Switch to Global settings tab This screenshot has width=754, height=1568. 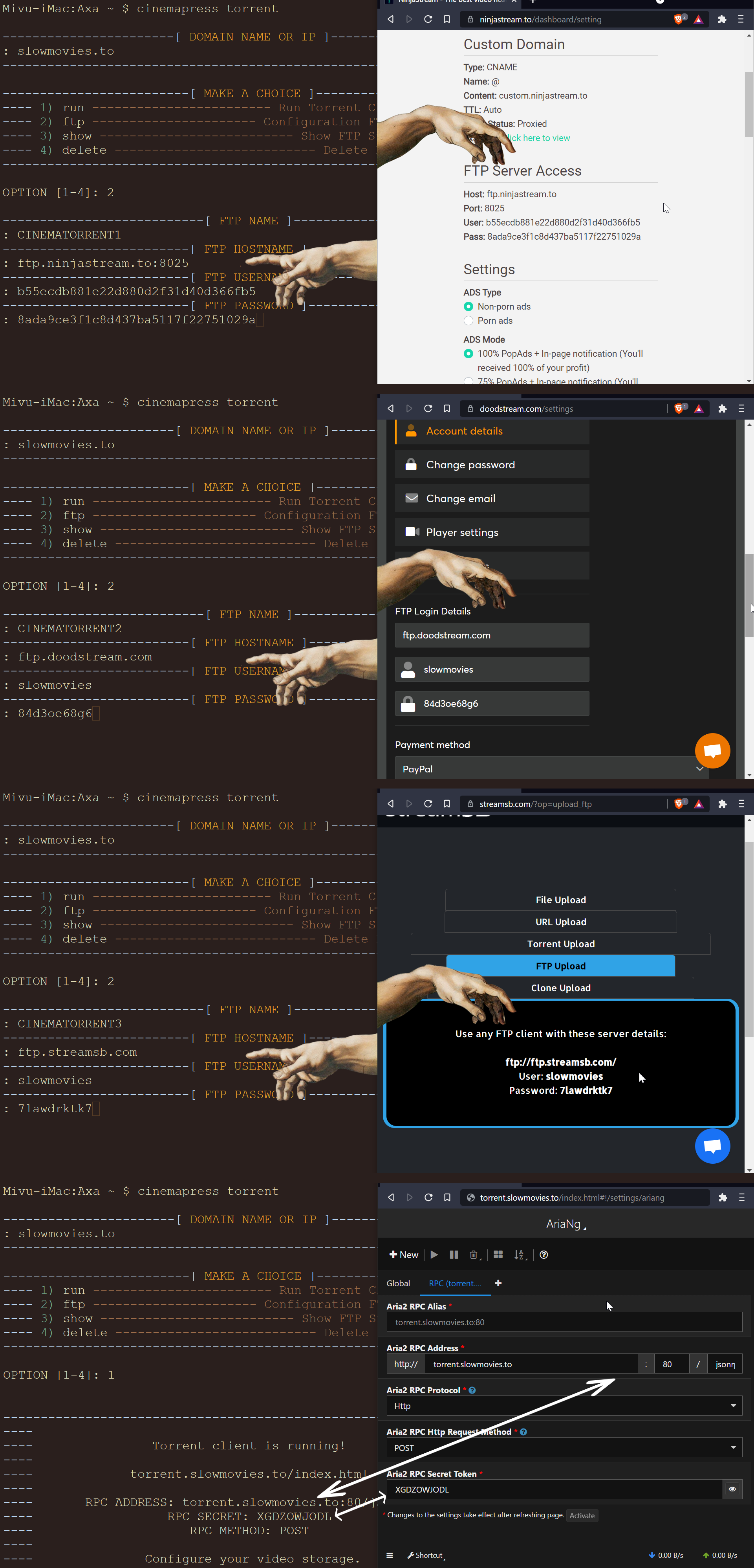[x=398, y=1283]
